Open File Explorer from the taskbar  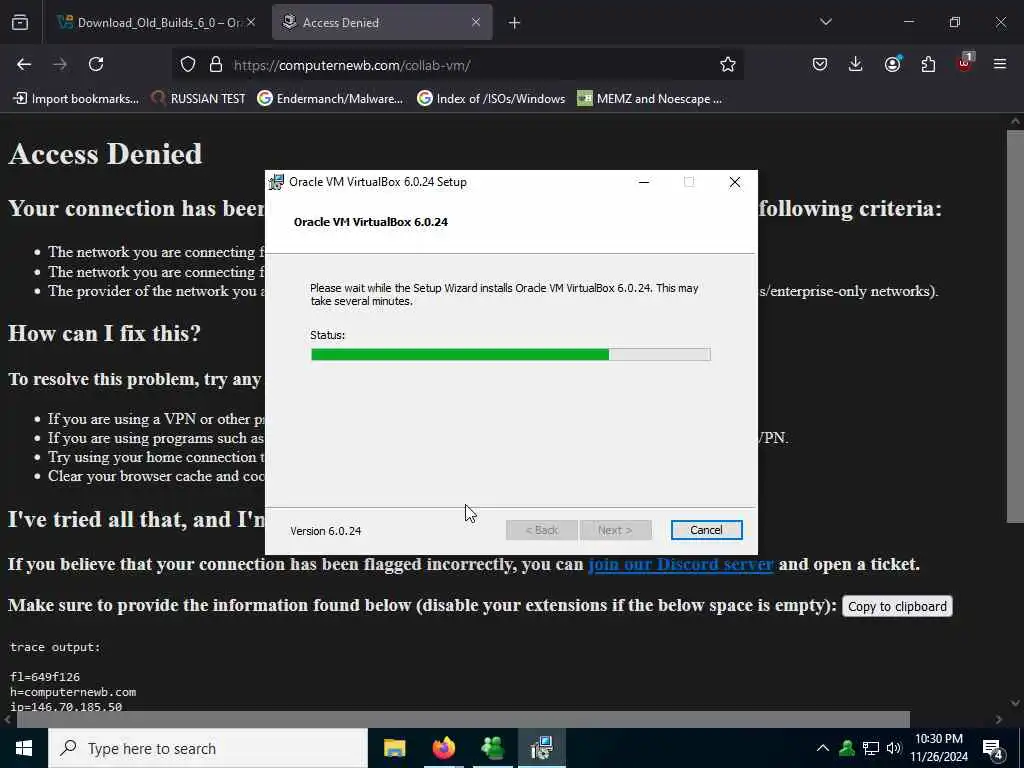(x=394, y=748)
